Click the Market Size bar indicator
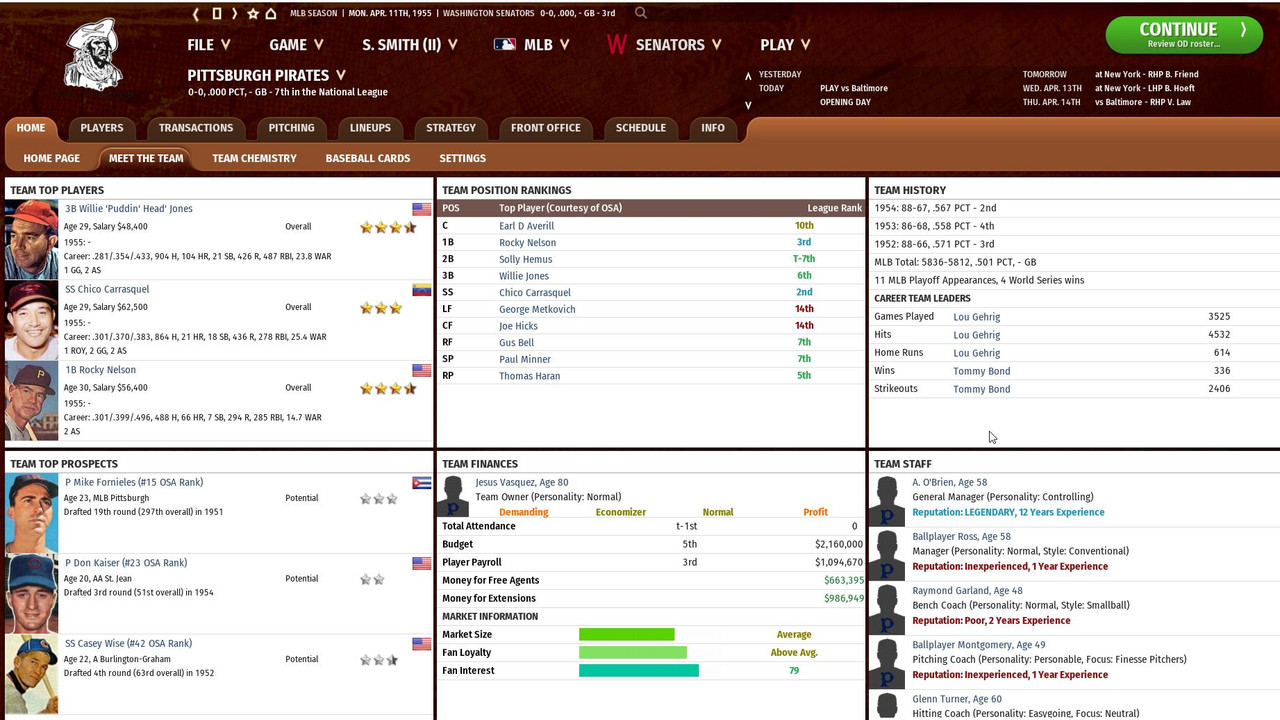Image resolution: width=1280 pixels, height=720 pixels. click(627, 635)
